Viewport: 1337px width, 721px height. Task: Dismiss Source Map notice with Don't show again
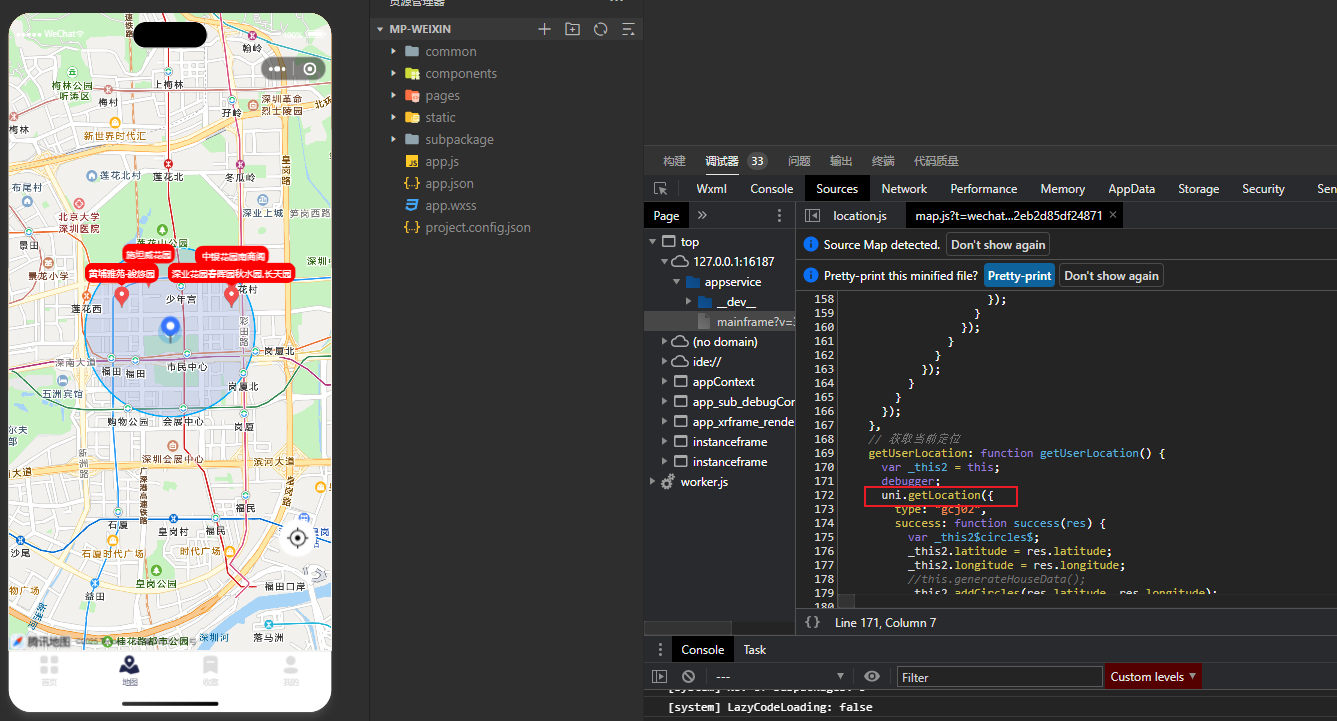coord(998,244)
